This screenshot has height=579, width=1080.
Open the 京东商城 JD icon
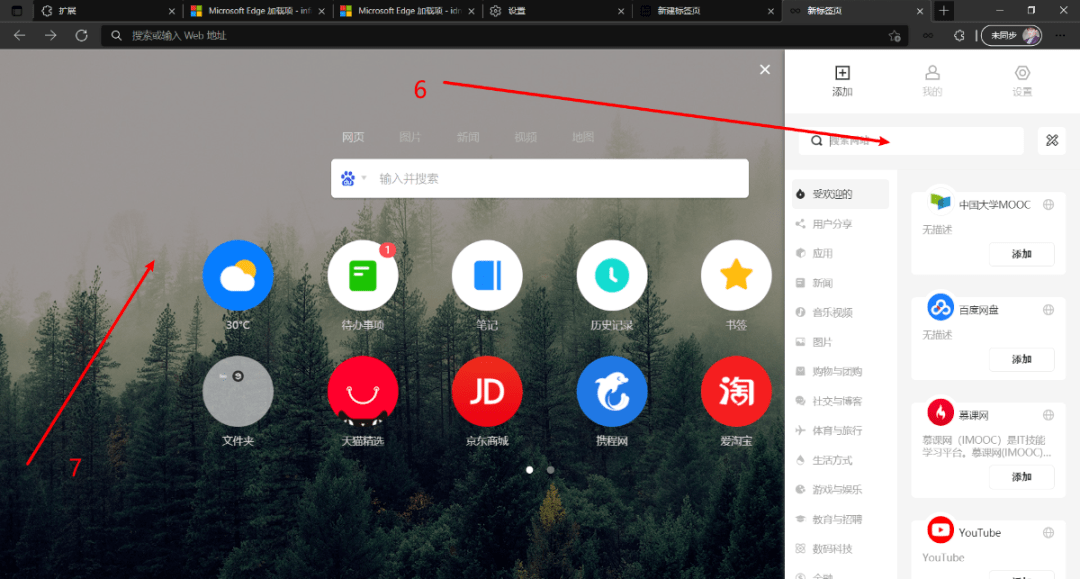[x=487, y=391]
